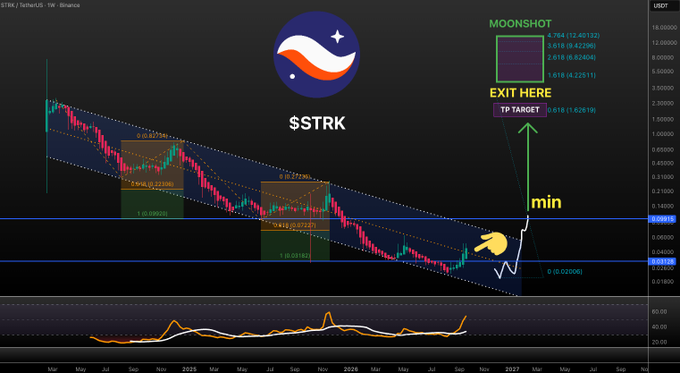Screen dimensions: 680x373
Task: Click 20.00 on the indicator axis
Action: coord(659,342)
